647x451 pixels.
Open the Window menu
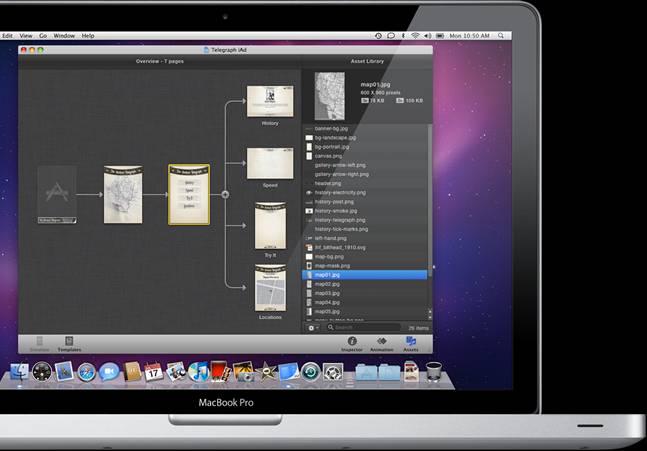[x=63, y=36]
